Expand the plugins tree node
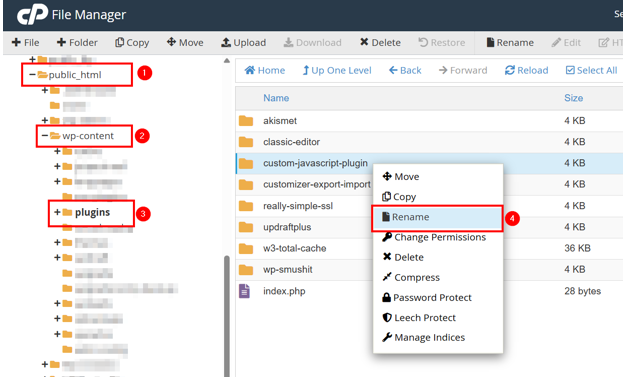 tap(57, 212)
